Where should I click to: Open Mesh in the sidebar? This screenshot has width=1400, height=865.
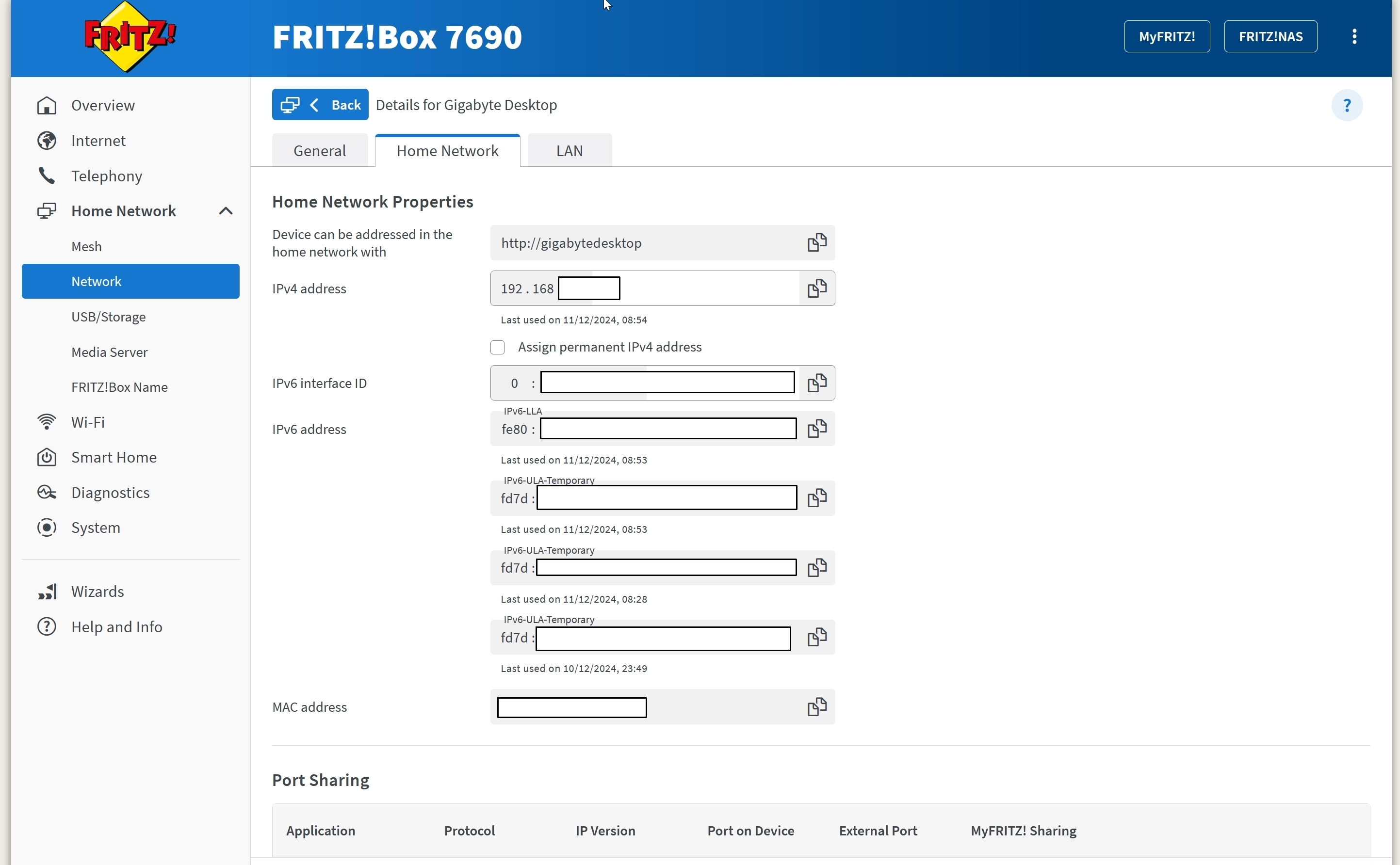(86, 247)
